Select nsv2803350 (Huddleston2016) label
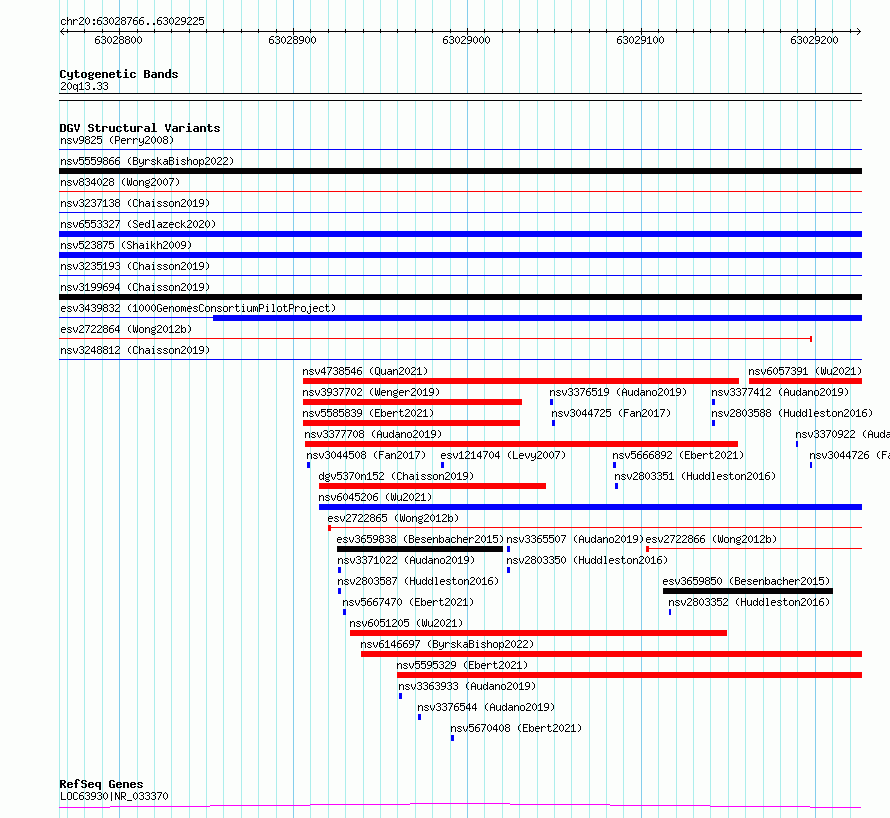Image resolution: width=890 pixels, height=818 pixels. click(587, 560)
